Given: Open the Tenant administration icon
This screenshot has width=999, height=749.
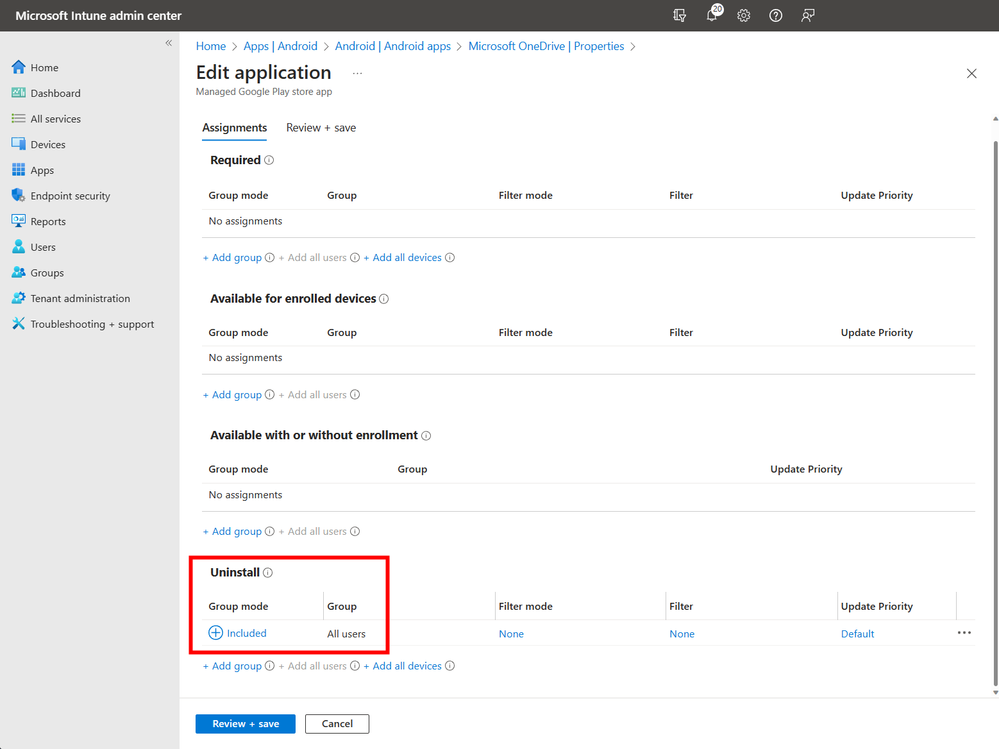Looking at the screenshot, I should [x=18, y=298].
